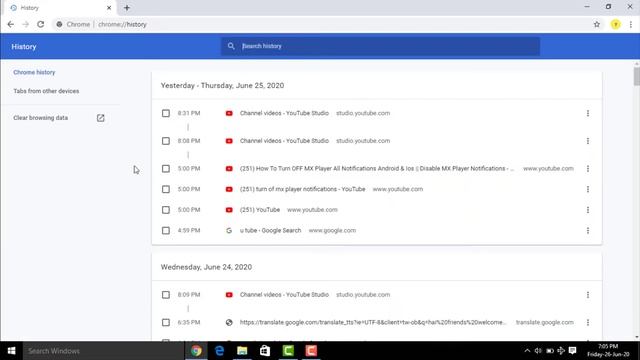Open more actions for 8:31 PM Channel videos
Viewport: 640px width, 360px height.
pos(588,113)
